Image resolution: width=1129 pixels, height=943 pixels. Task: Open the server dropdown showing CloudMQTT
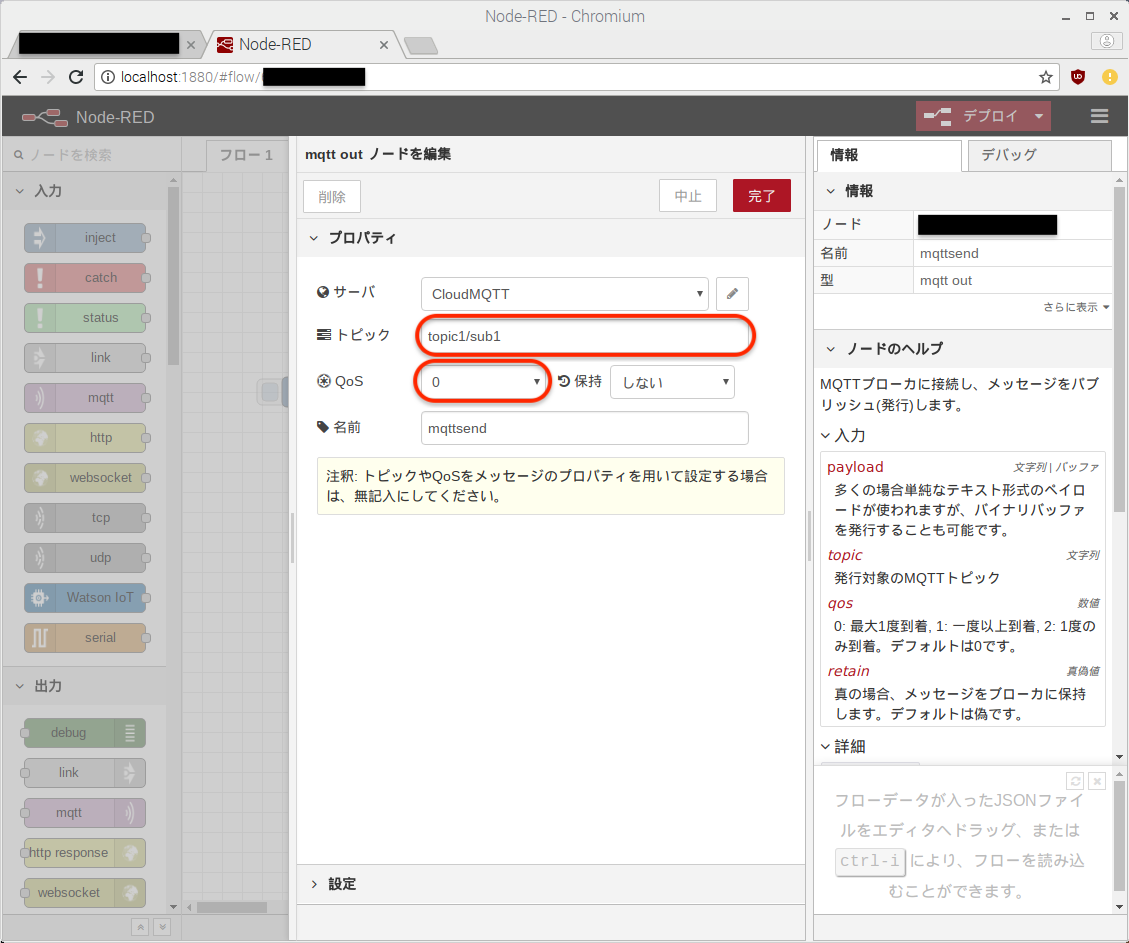[564, 294]
